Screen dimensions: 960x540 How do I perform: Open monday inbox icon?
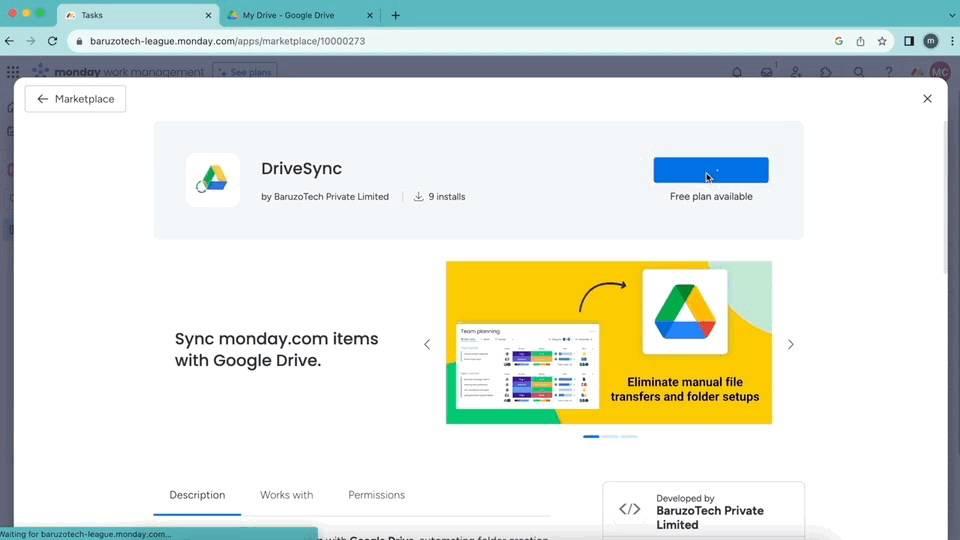pyautogui.click(x=767, y=72)
